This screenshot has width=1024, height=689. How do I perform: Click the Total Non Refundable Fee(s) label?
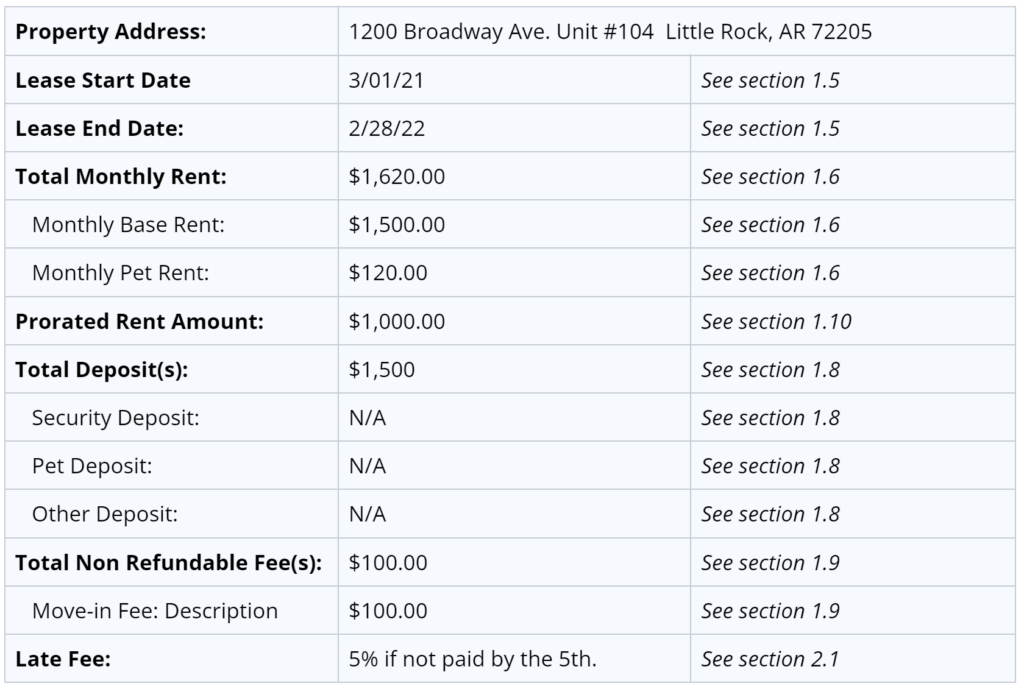(168, 562)
